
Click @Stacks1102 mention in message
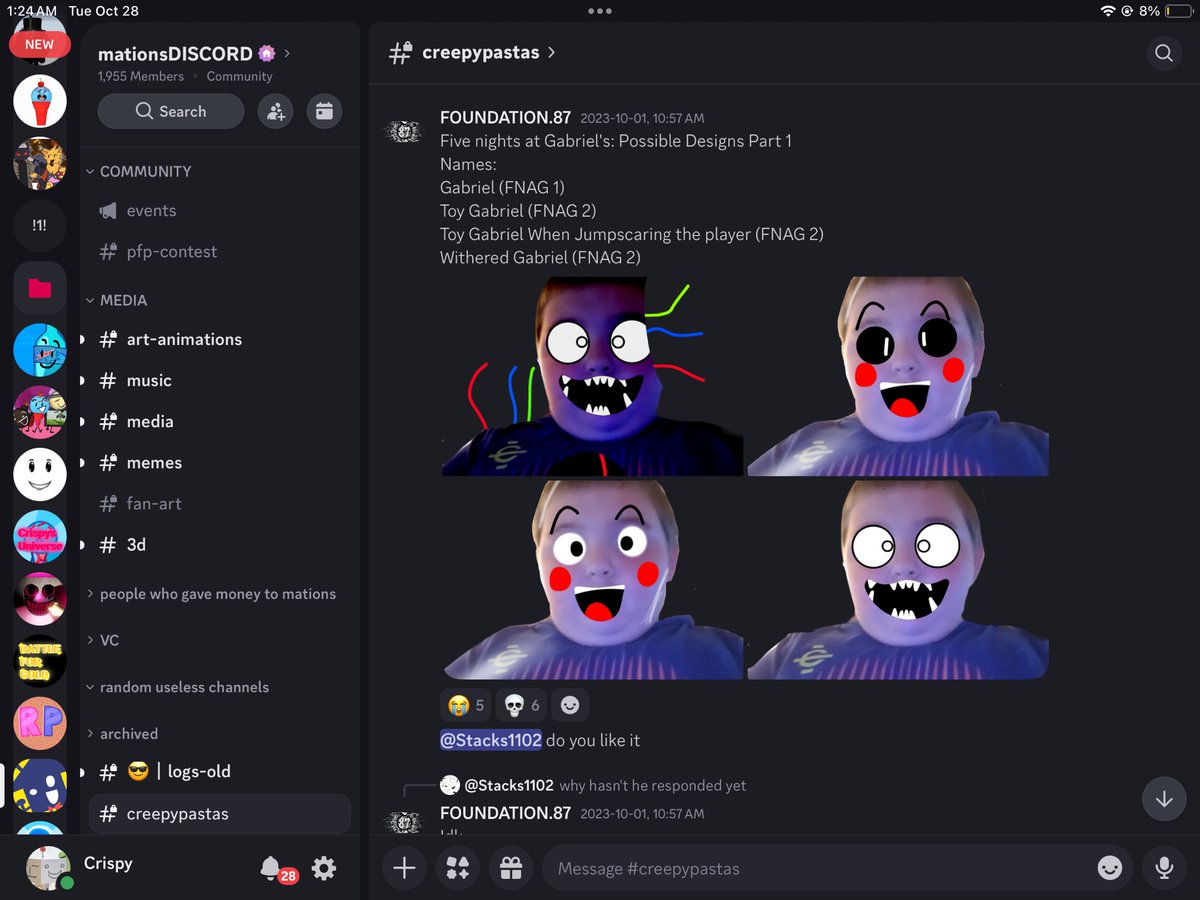coord(491,740)
